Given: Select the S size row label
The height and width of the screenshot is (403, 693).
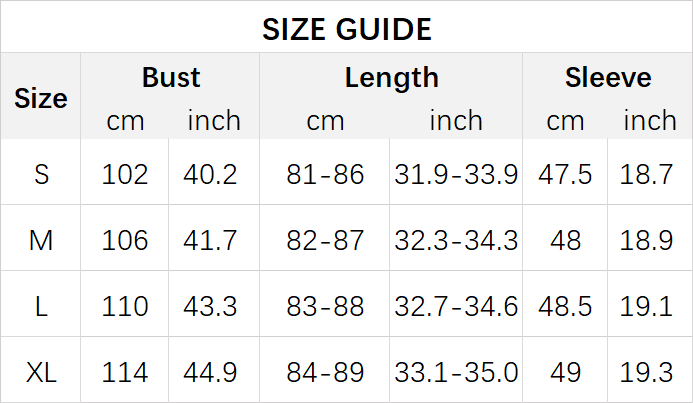Looking at the screenshot, I should pyautogui.click(x=41, y=175).
